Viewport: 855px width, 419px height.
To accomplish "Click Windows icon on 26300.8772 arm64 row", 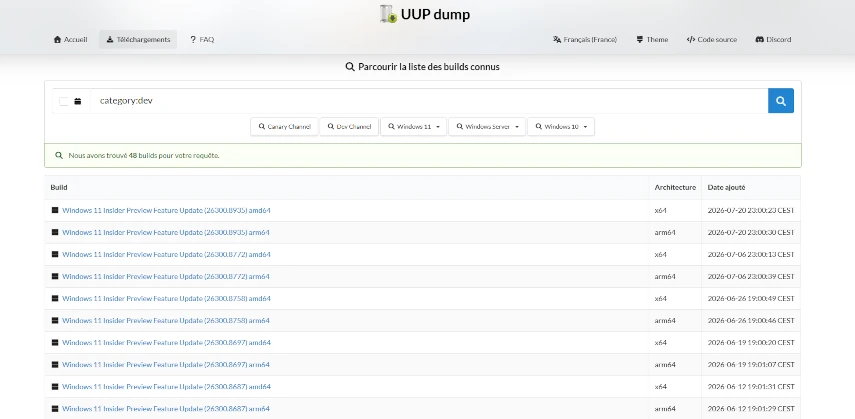I will coord(55,277).
